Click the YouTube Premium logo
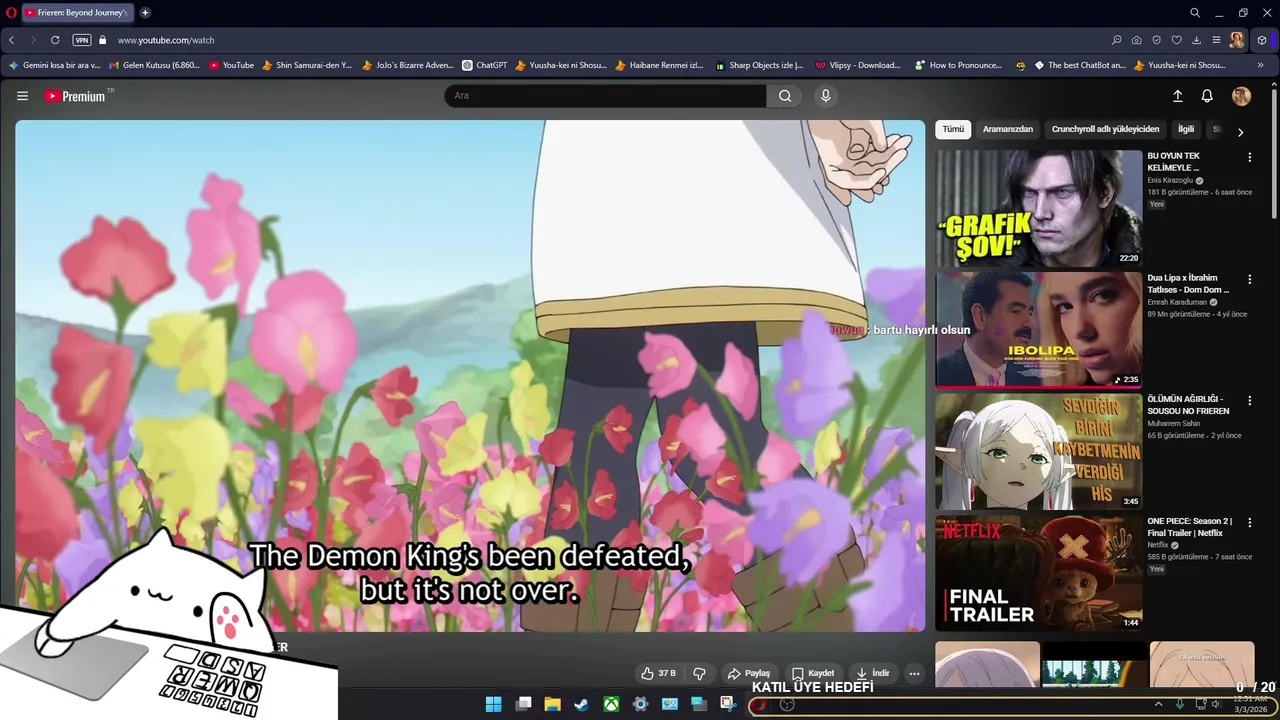The image size is (1280, 720). [x=76, y=96]
